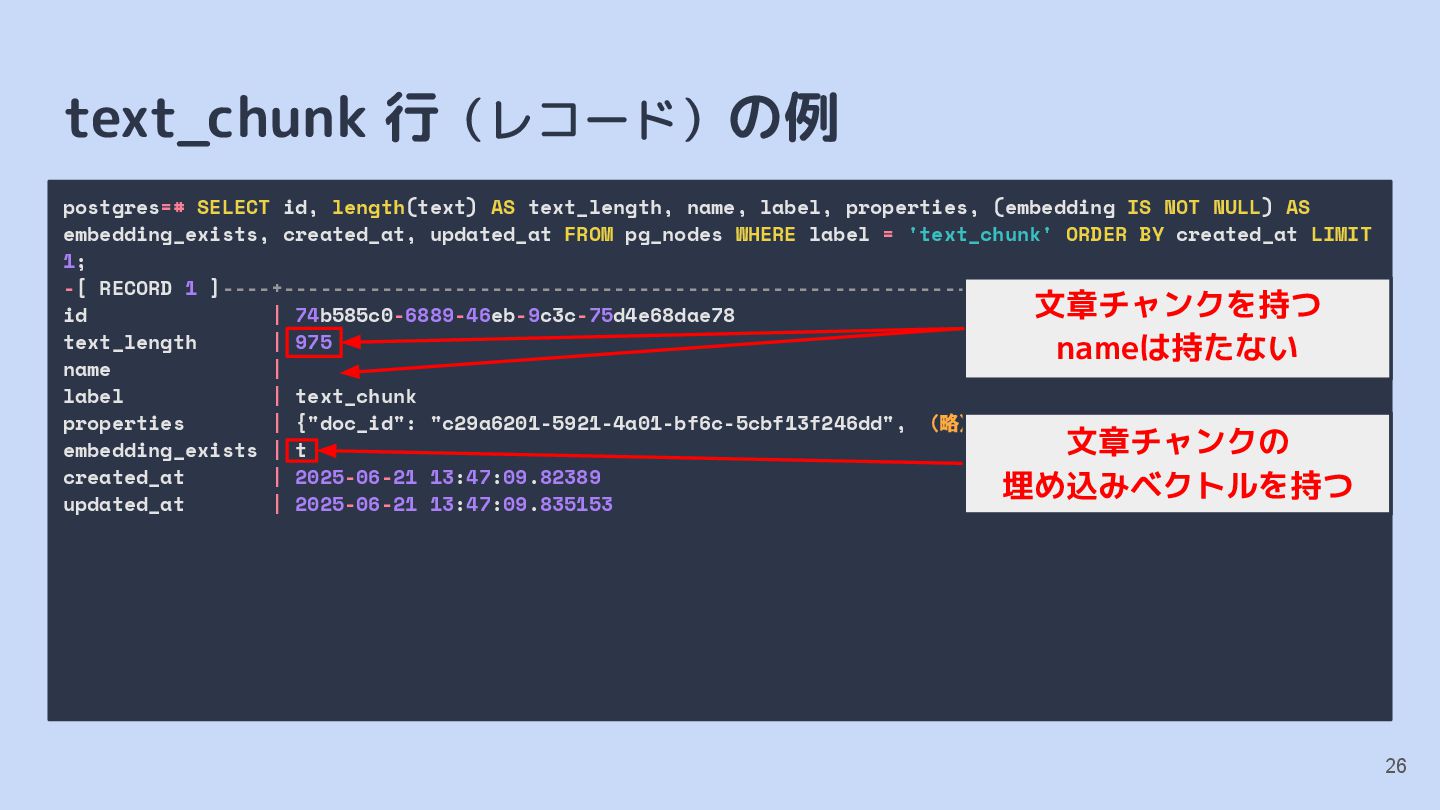Click the text_length value 975
Viewport: 1440px width, 810px height.
coord(314,342)
